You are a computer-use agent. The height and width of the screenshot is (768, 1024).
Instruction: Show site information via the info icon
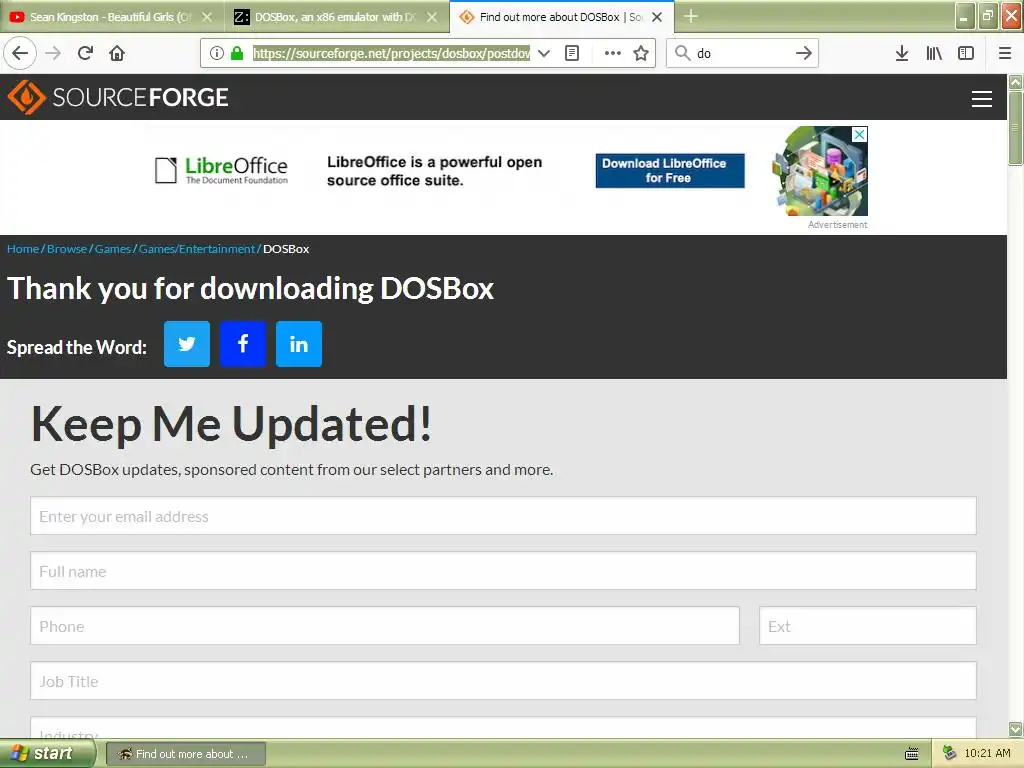coord(217,53)
